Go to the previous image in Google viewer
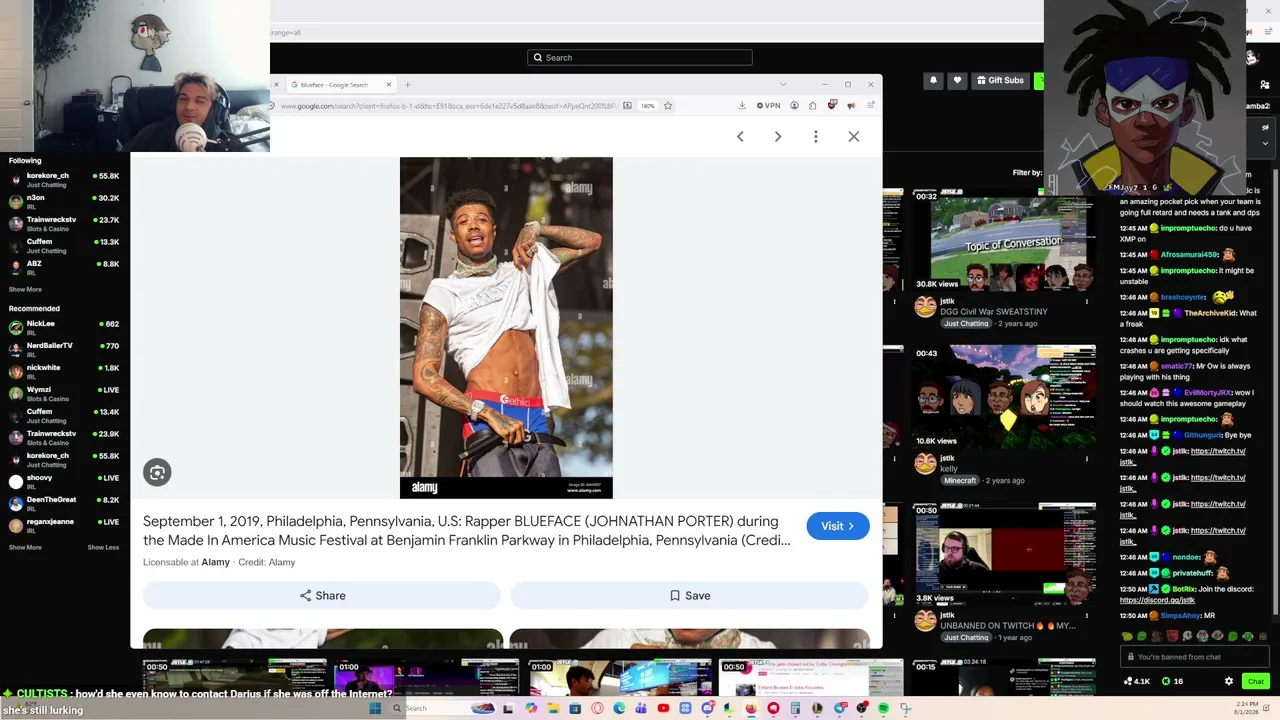 coord(740,136)
